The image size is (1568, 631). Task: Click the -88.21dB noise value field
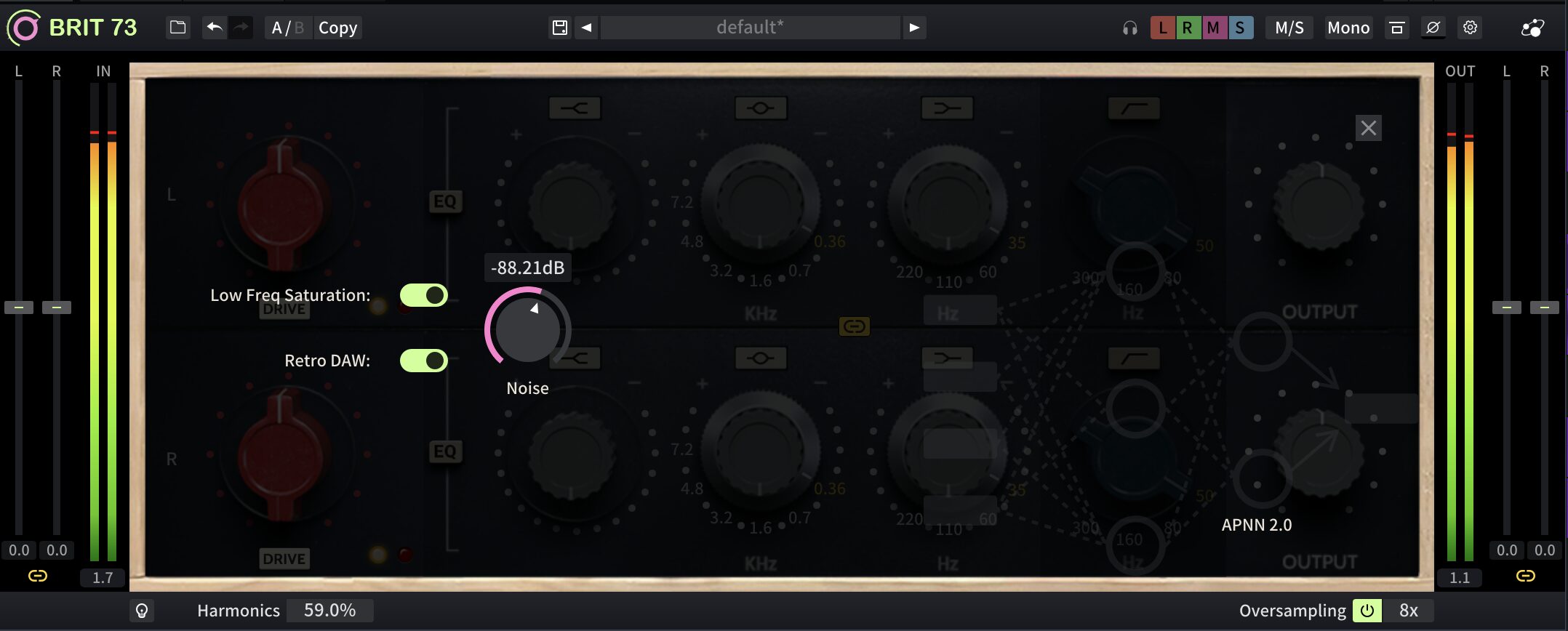pos(528,268)
